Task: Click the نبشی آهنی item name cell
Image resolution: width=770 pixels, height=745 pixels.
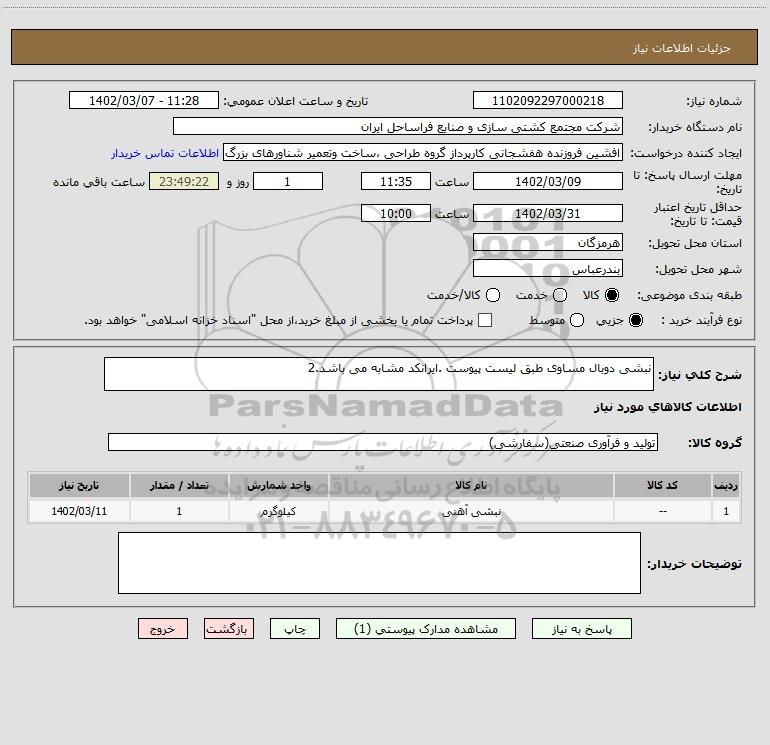Action: click(471, 511)
